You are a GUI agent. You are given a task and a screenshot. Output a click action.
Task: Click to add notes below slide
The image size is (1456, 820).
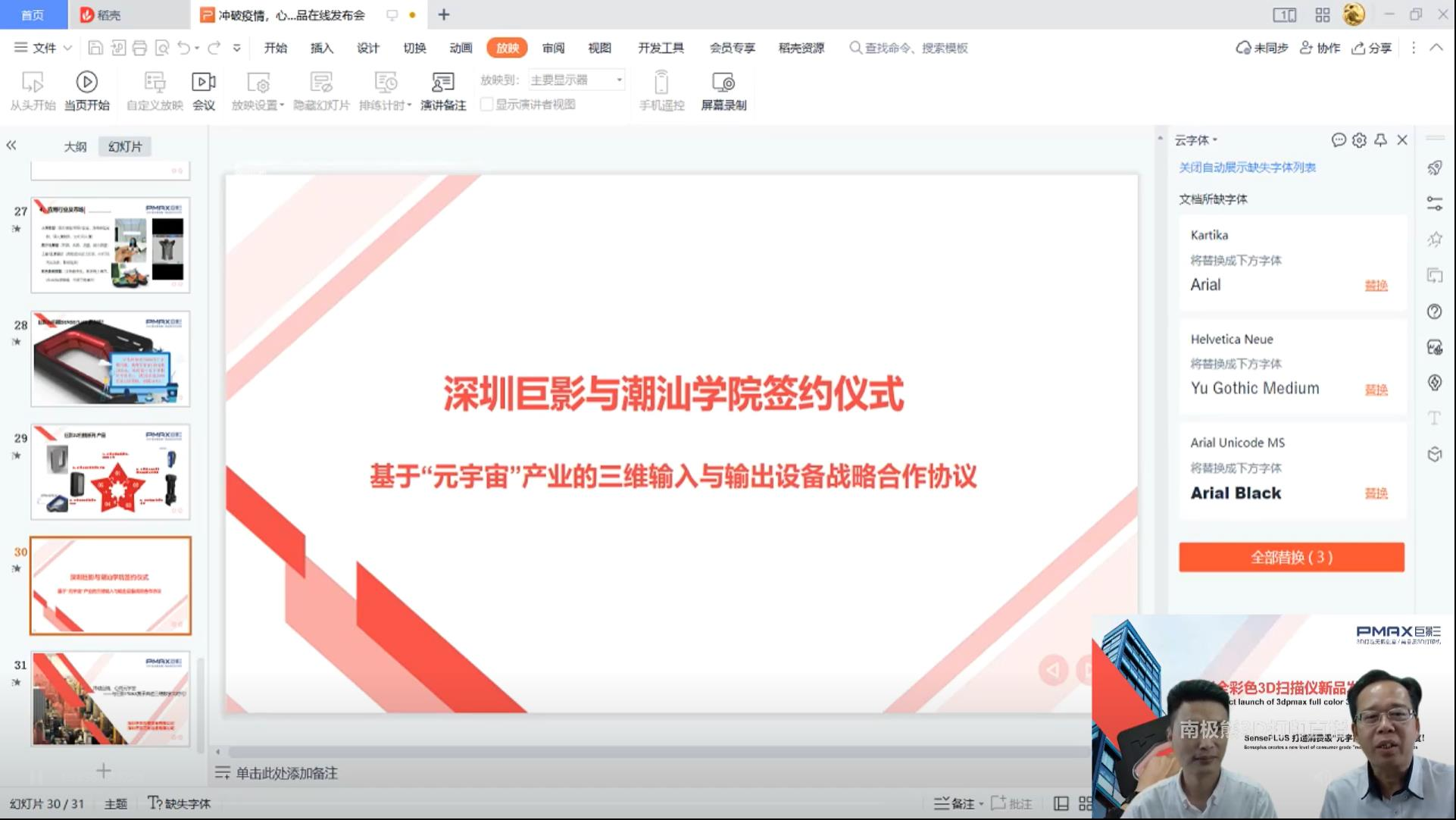pos(286,773)
